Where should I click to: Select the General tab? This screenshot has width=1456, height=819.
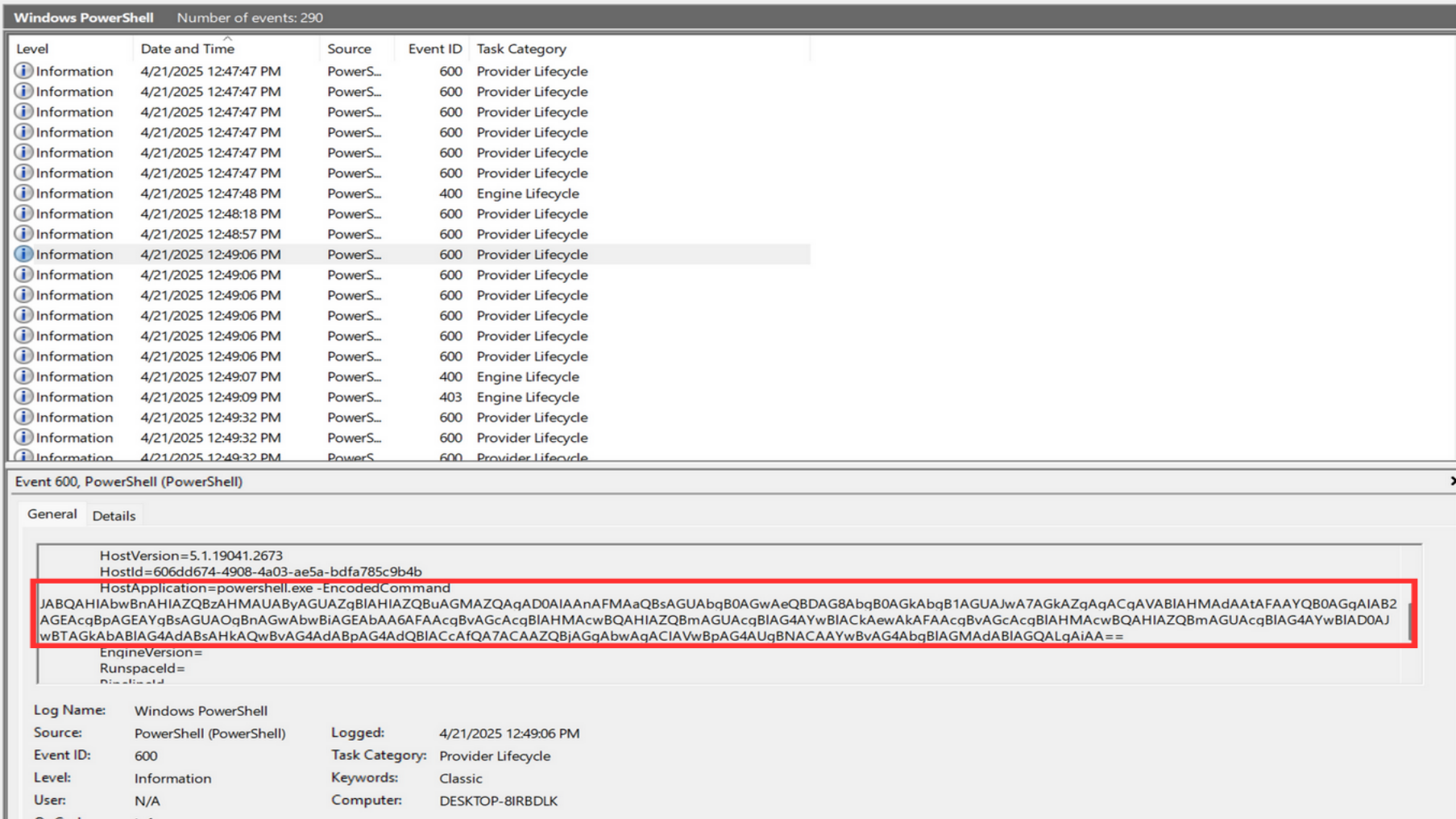click(52, 514)
